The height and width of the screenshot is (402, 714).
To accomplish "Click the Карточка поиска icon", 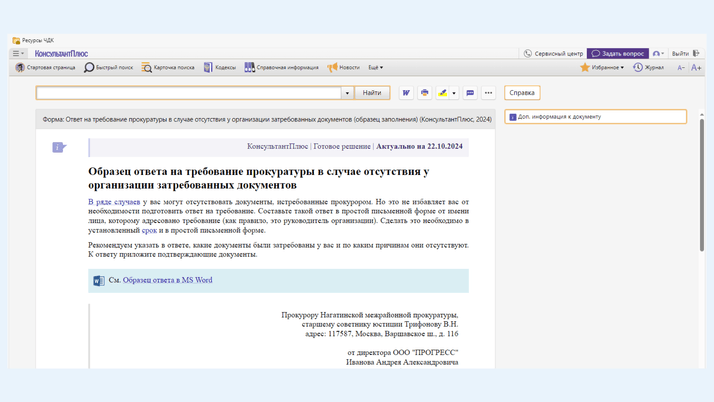I will point(146,67).
